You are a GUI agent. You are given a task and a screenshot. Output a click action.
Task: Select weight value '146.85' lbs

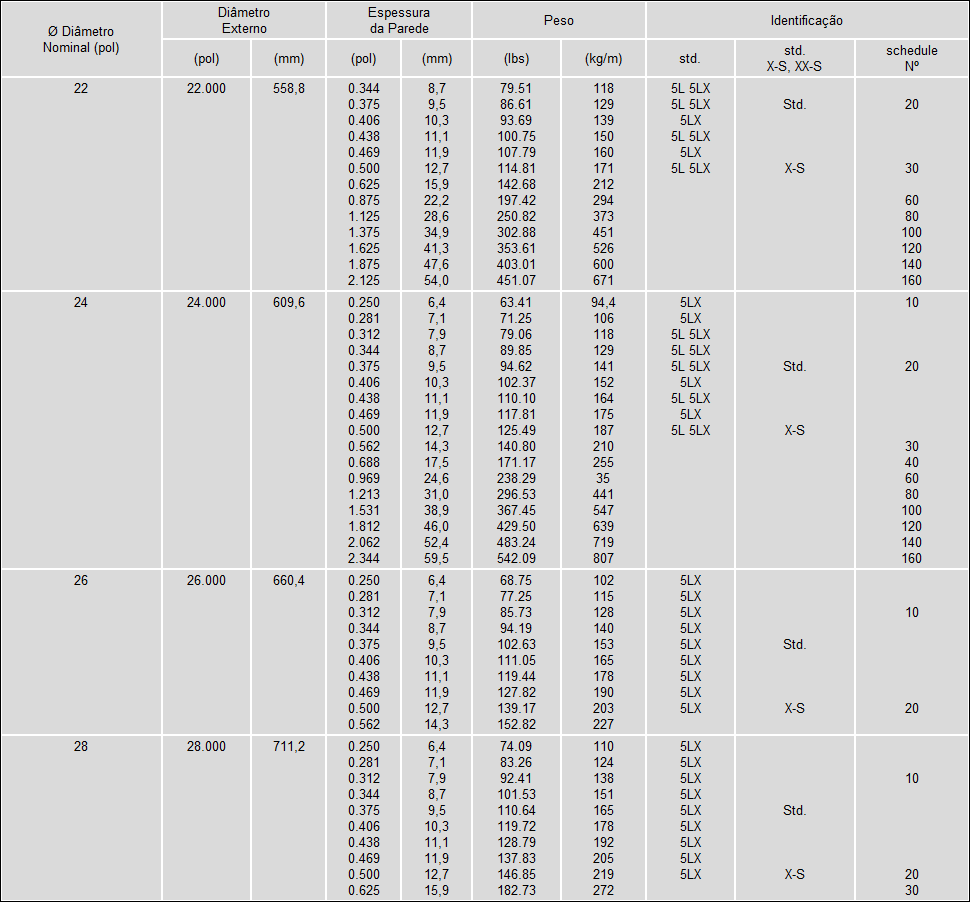[516, 874]
